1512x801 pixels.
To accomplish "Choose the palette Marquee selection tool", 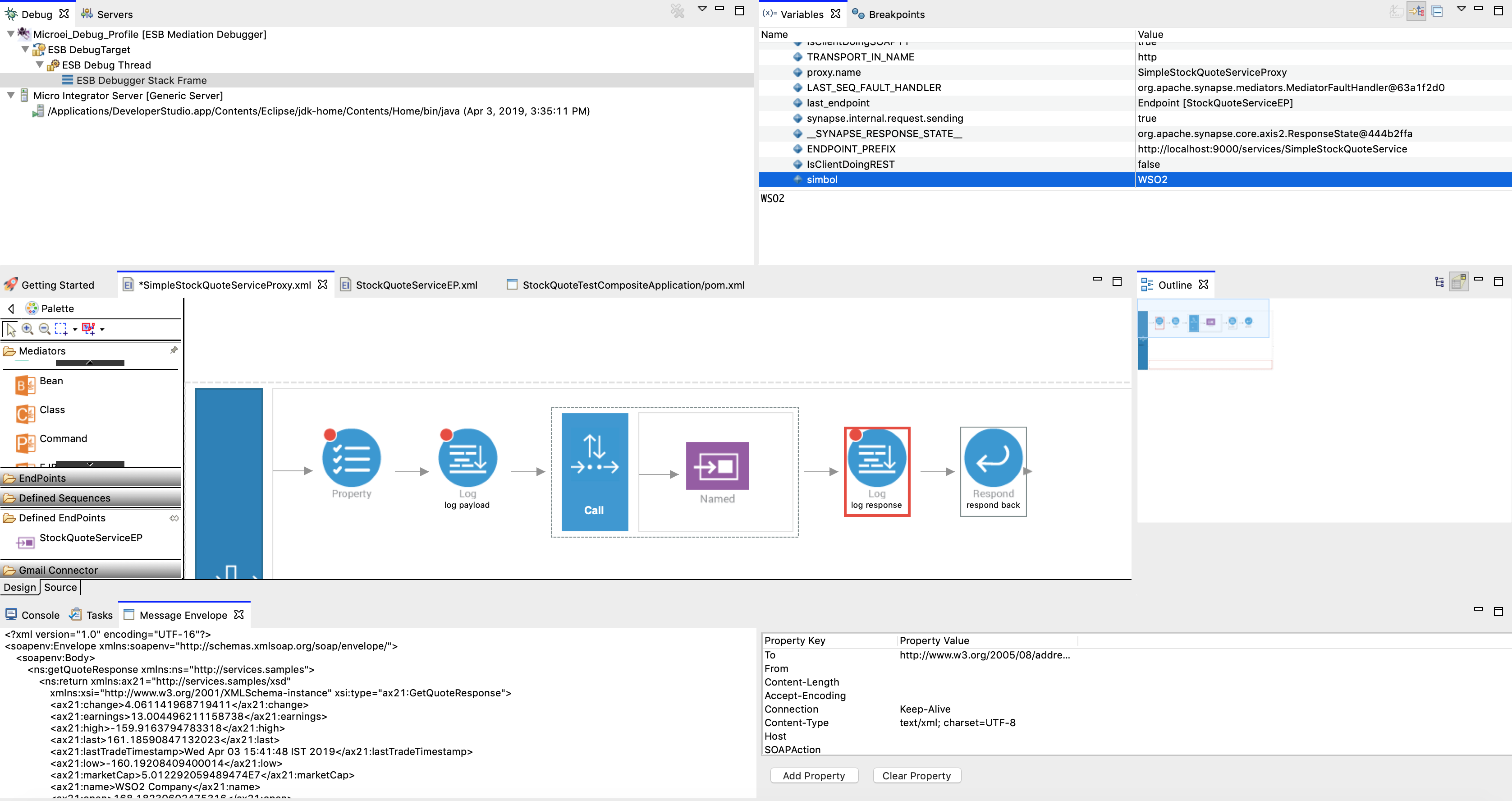I will coord(61,329).
